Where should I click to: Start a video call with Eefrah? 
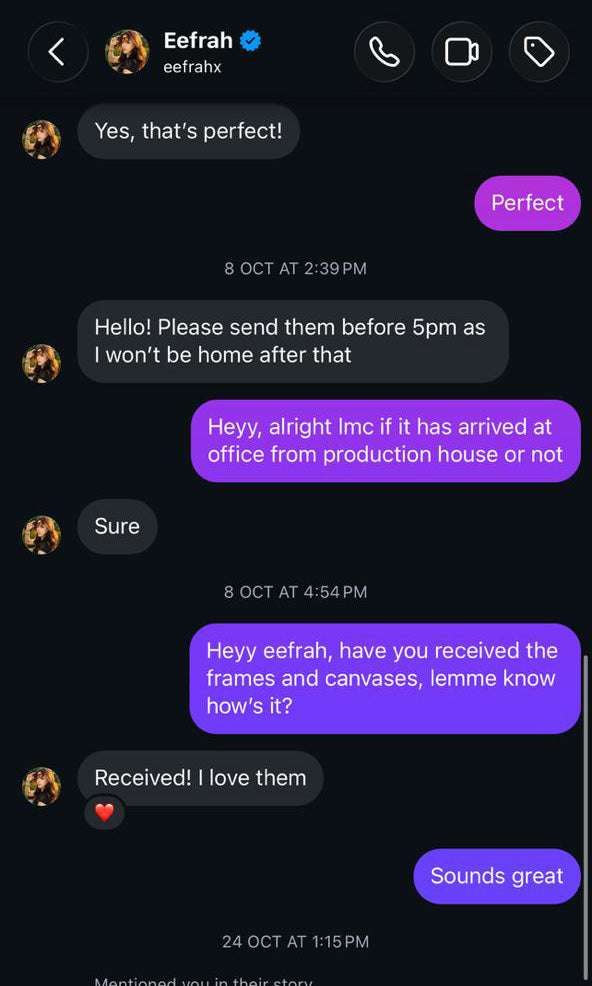[x=462, y=52]
